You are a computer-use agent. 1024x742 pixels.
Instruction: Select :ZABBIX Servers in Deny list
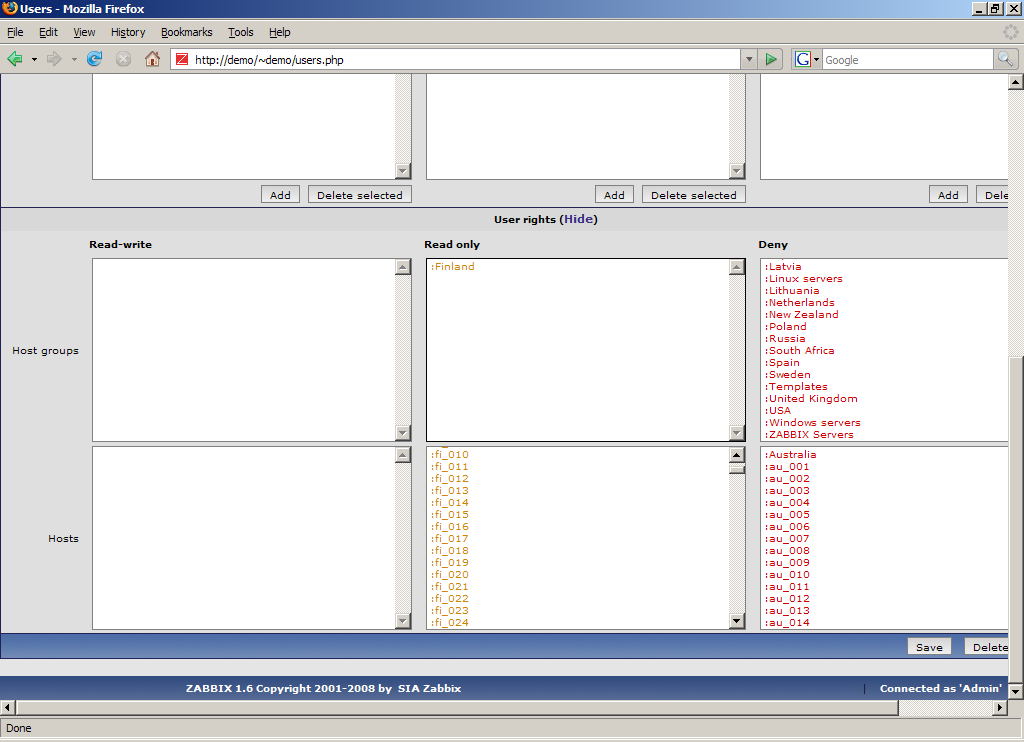(x=809, y=434)
